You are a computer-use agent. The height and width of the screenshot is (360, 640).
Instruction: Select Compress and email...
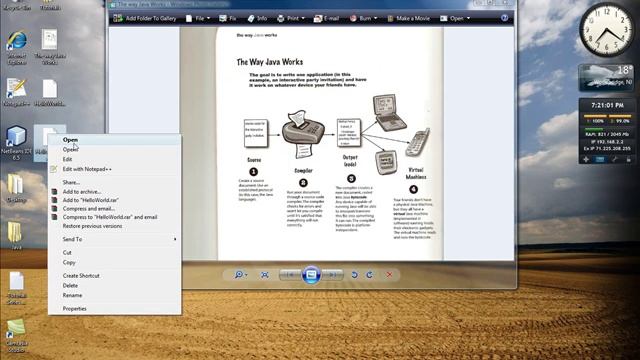tap(114, 209)
